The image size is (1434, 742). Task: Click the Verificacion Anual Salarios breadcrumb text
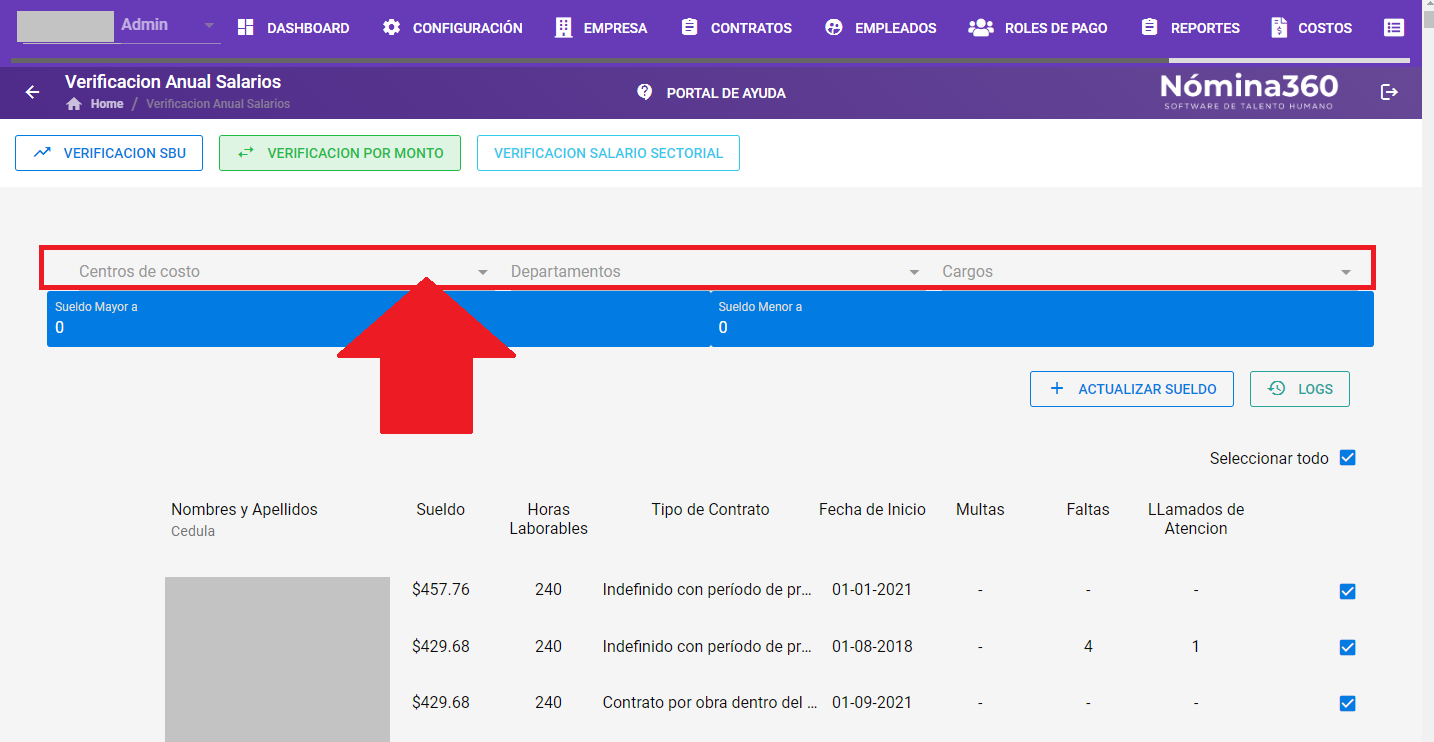pyautogui.click(x=218, y=104)
